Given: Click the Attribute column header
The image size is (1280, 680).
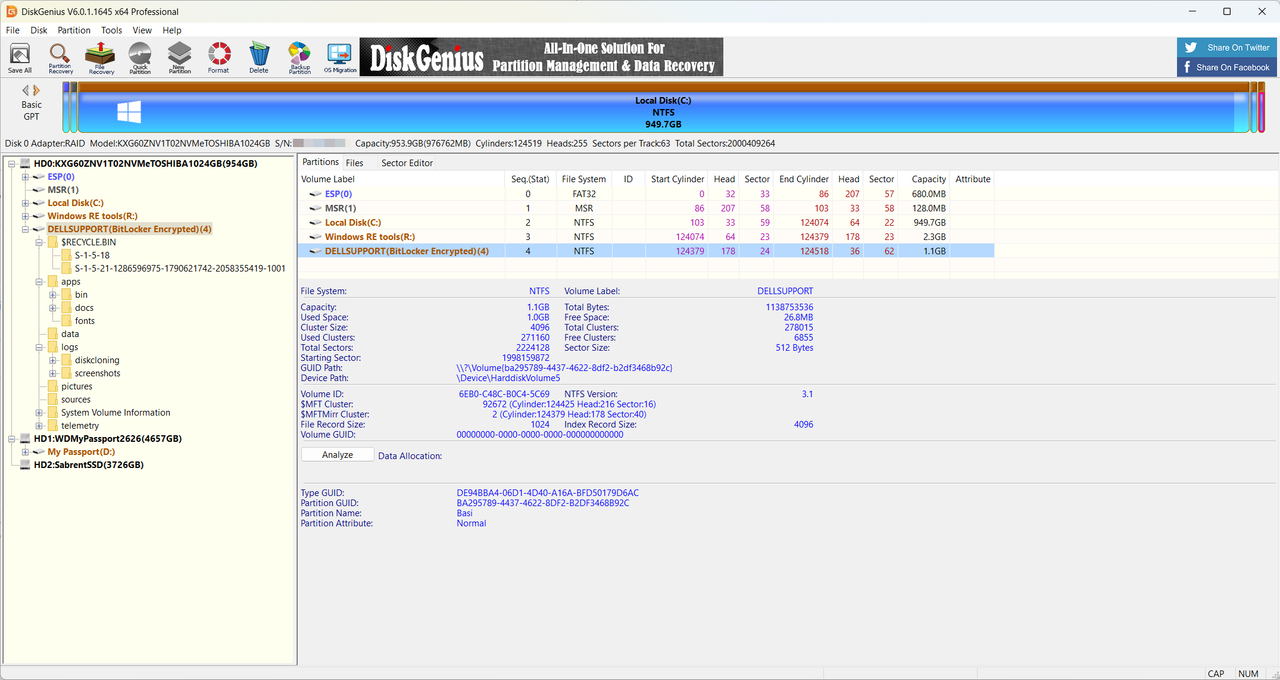Looking at the screenshot, I should coord(973,179).
